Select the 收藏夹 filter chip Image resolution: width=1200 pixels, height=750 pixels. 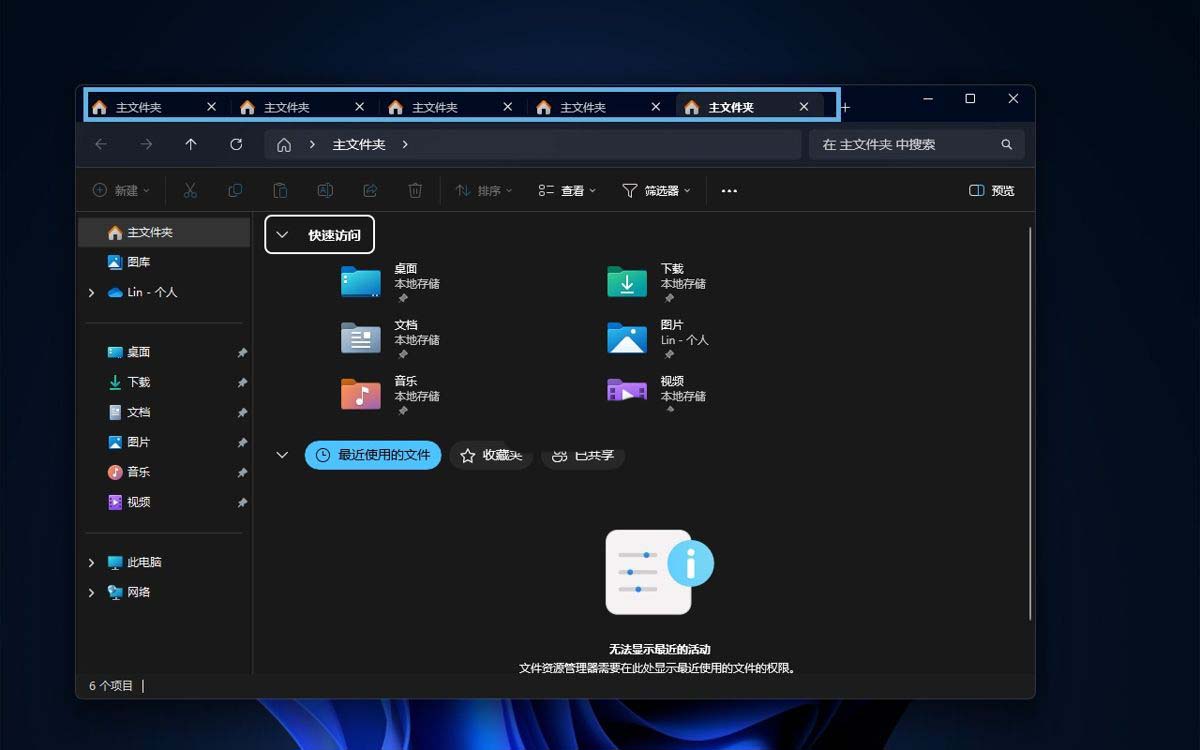(x=490, y=455)
